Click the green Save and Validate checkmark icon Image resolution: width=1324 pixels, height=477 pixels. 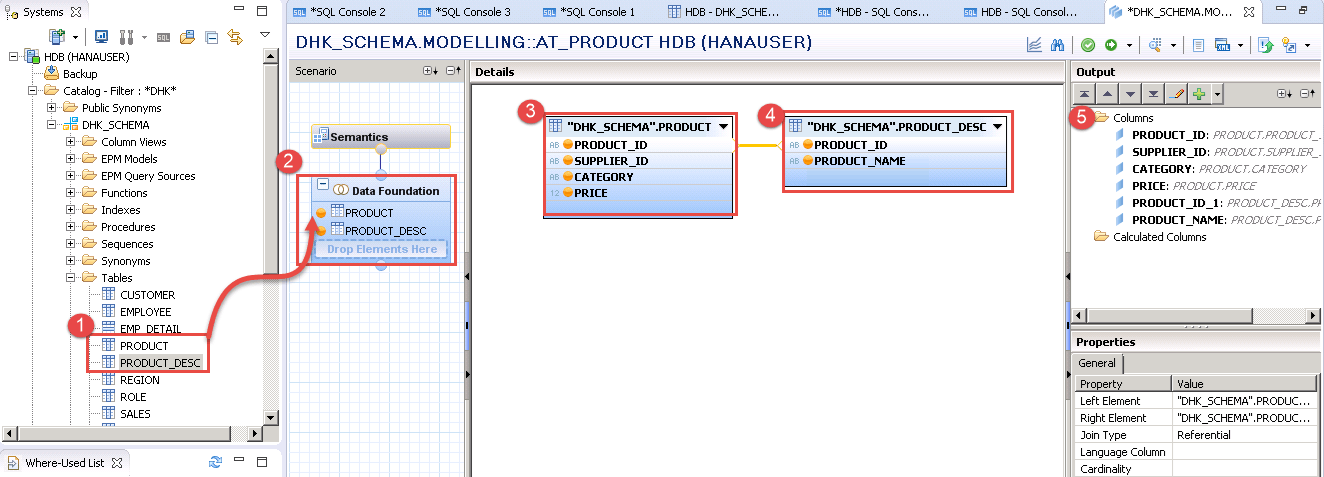point(1087,45)
